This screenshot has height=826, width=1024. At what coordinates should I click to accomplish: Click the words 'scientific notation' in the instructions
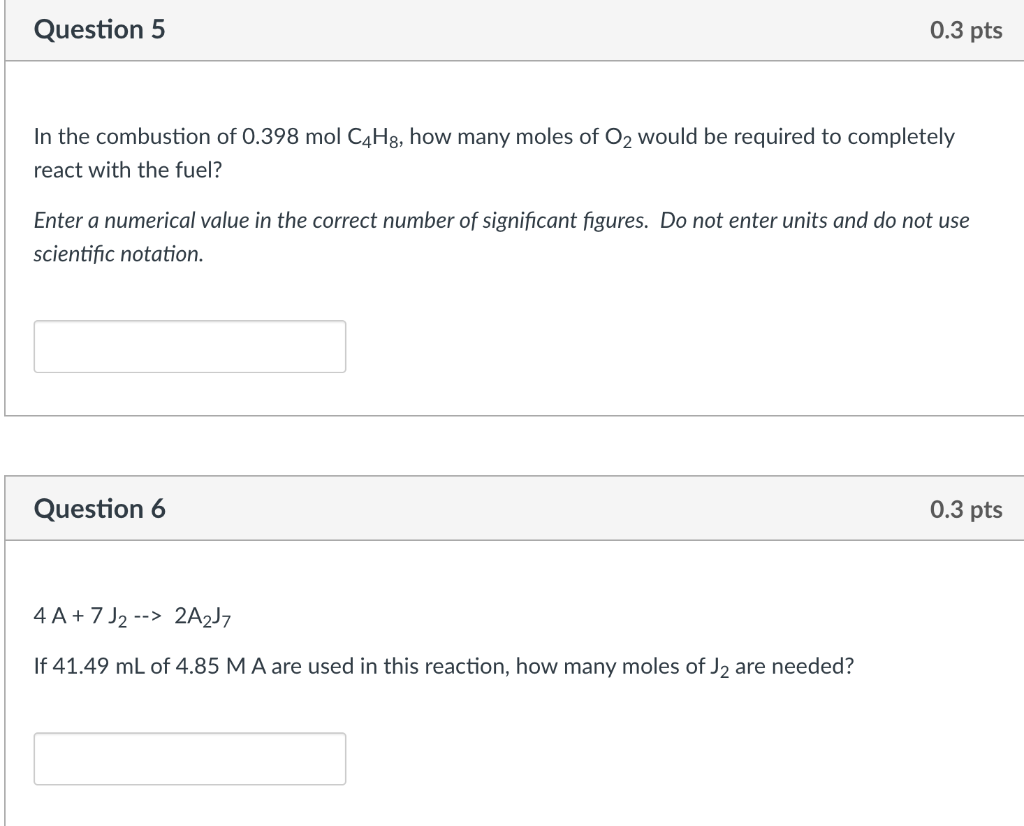click(118, 254)
